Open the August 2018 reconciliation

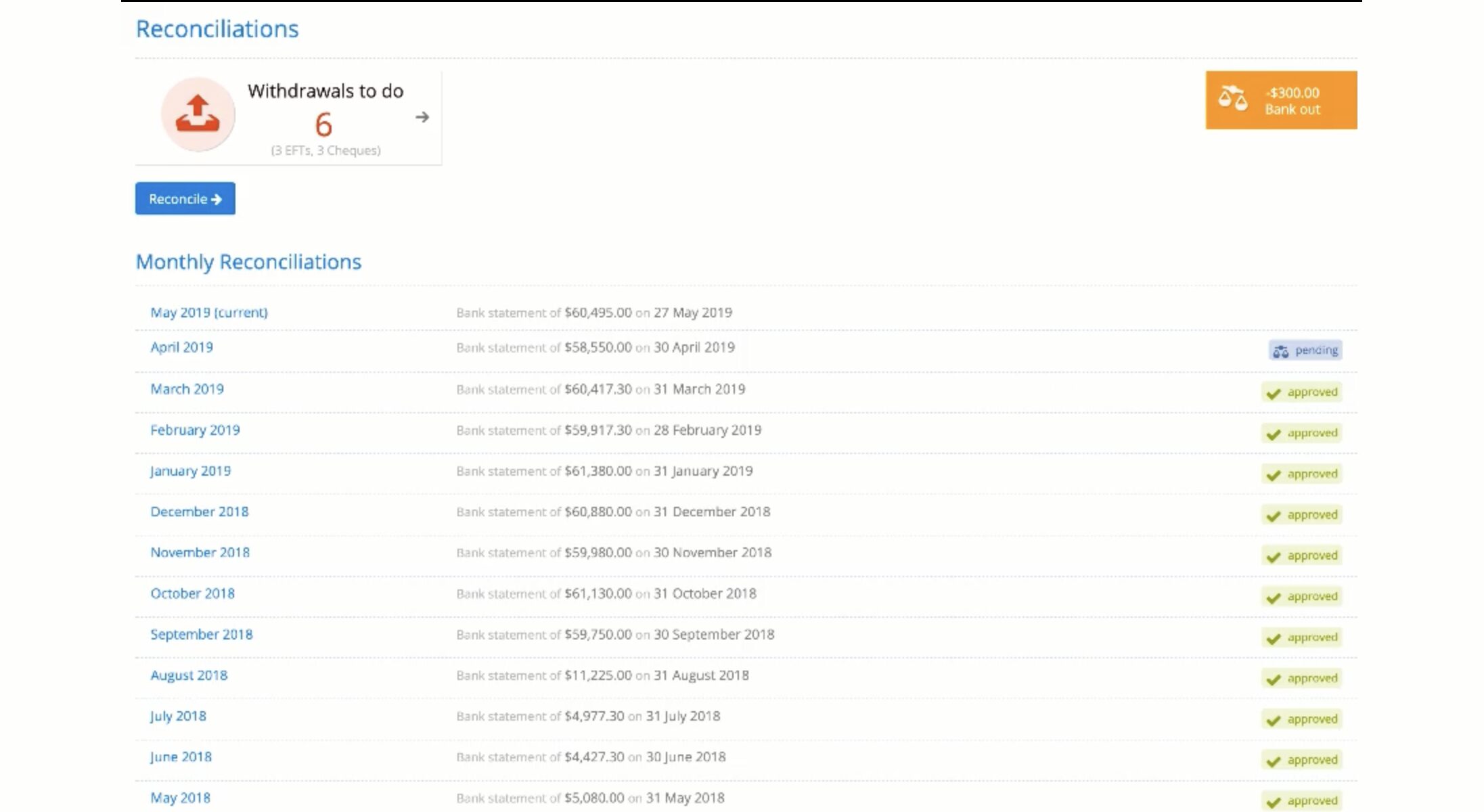click(189, 675)
